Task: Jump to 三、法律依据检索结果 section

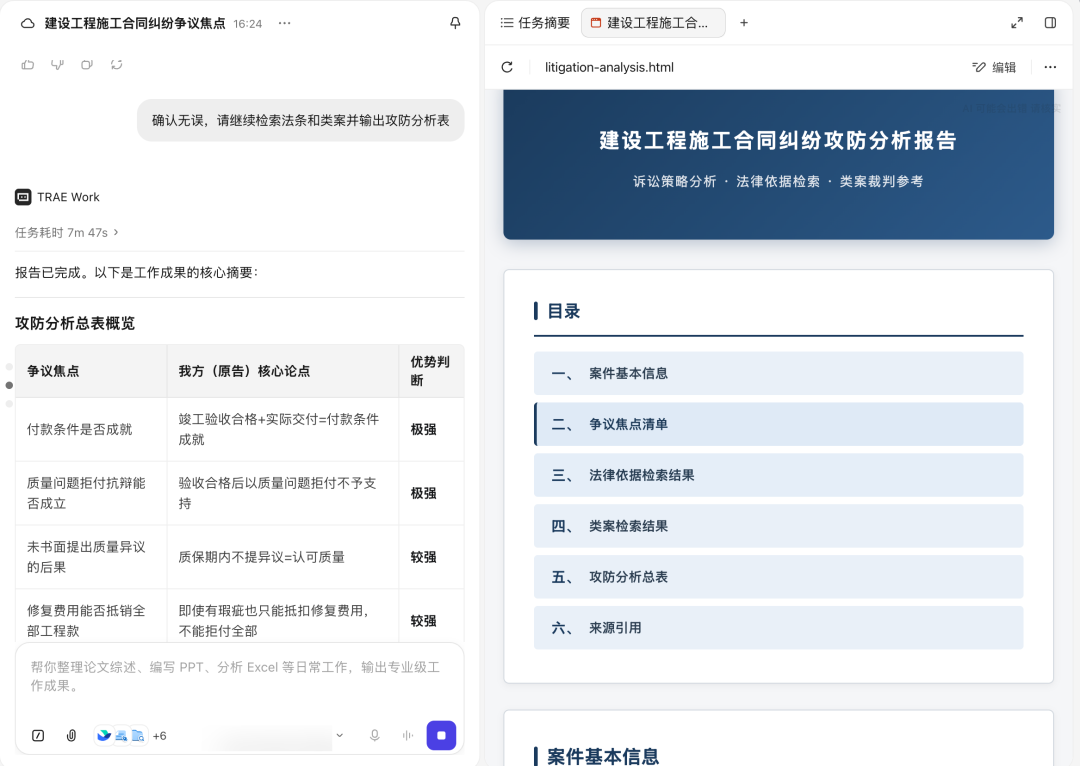Action: [778, 475]
